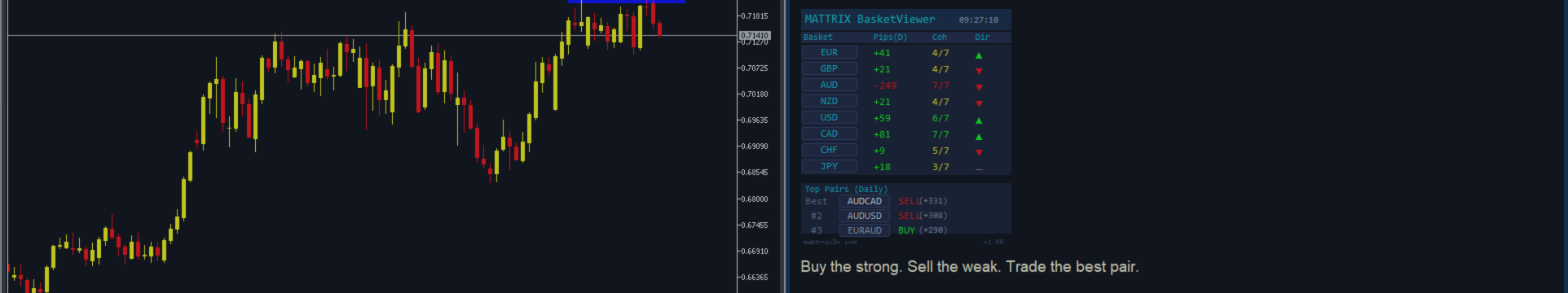Click the red down arrow in AUD row
The width and height of the screenshot is (1568, 293).
point(979,87)
